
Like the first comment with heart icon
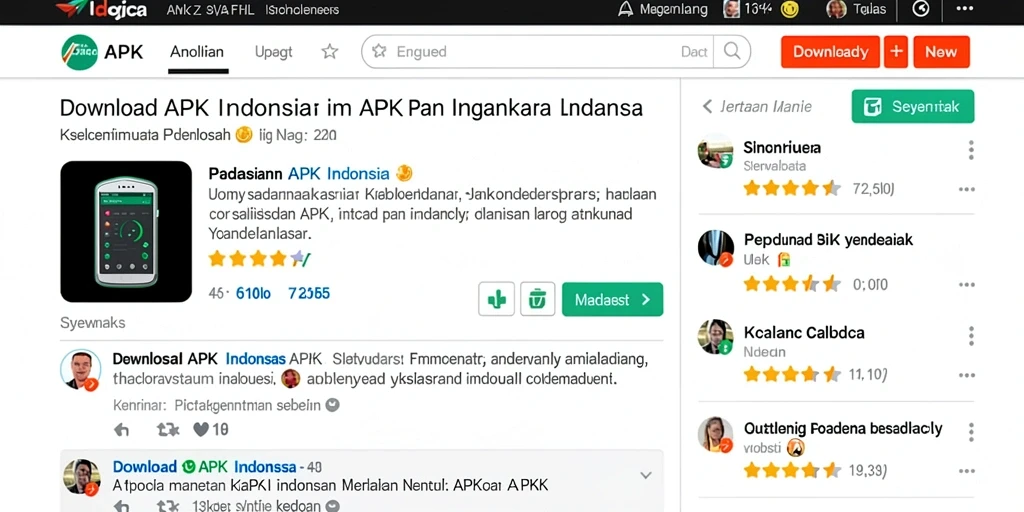click(x=201, y=430)
